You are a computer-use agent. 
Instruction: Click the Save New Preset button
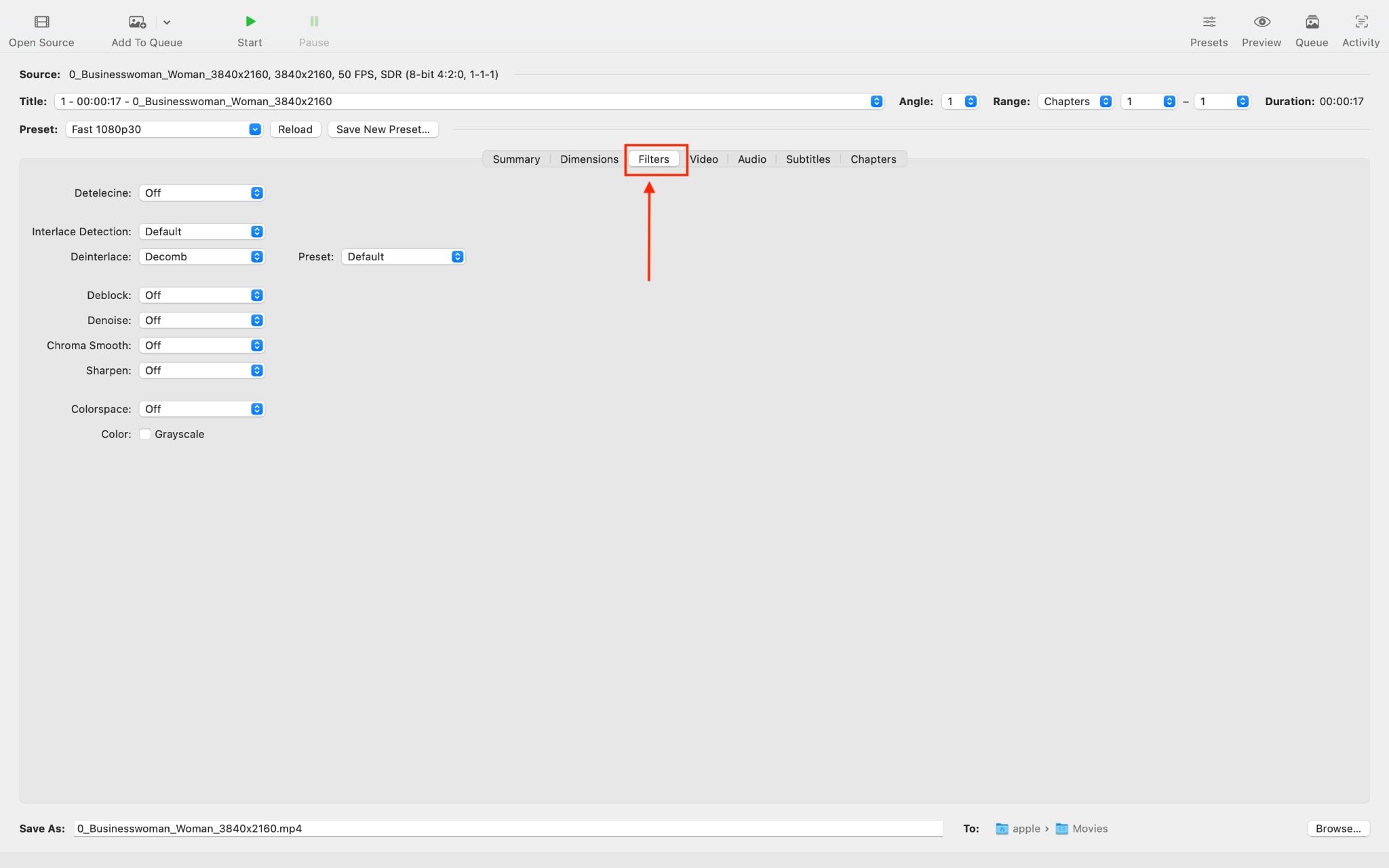(x=383, y=130)
